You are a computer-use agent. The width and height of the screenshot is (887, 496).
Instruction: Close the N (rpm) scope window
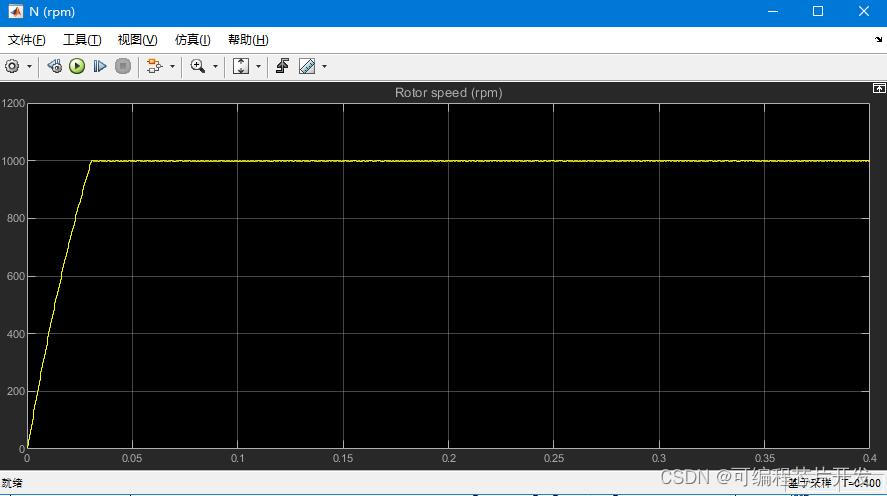864,12
